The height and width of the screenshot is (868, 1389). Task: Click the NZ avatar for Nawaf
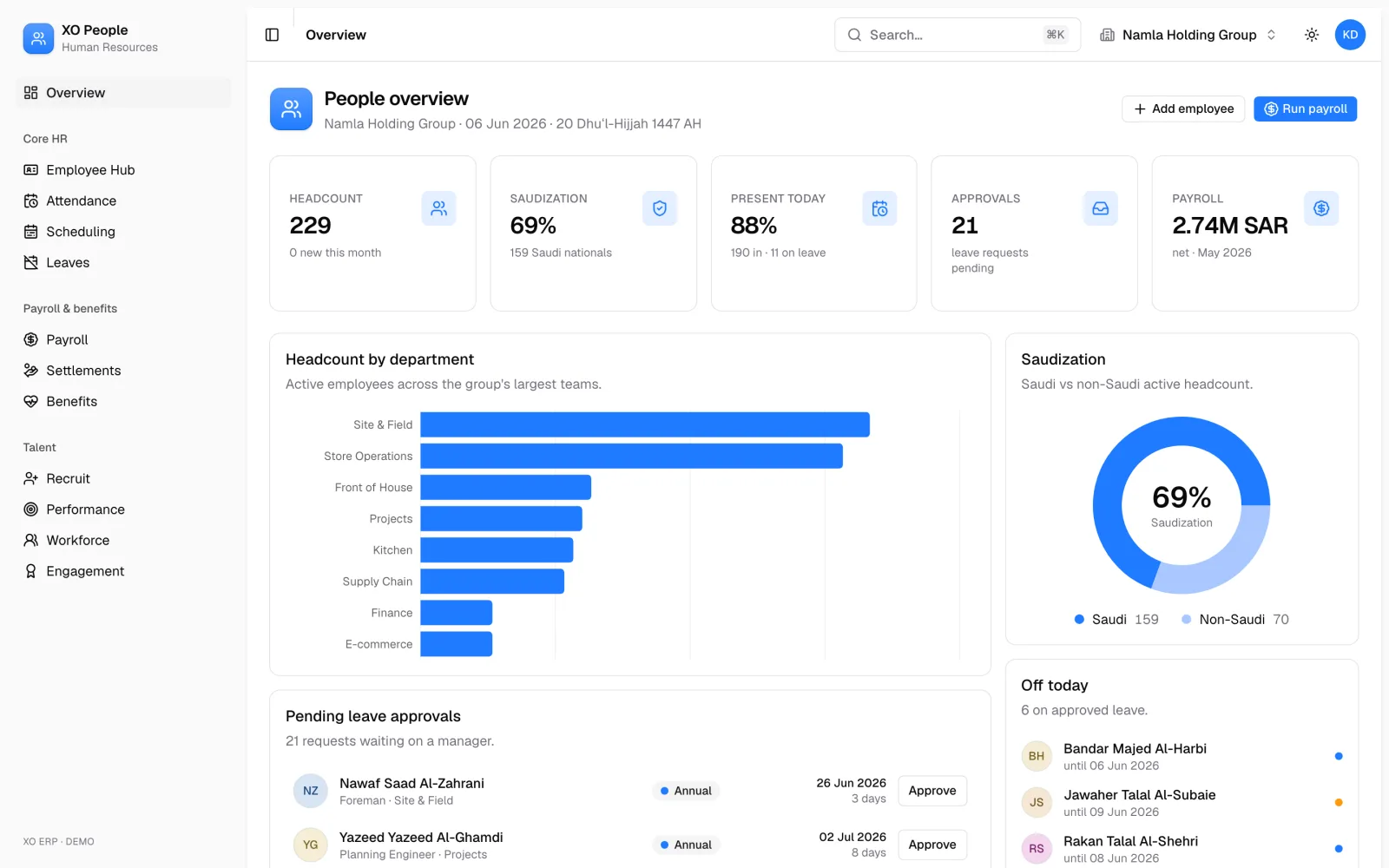[311, 791]
